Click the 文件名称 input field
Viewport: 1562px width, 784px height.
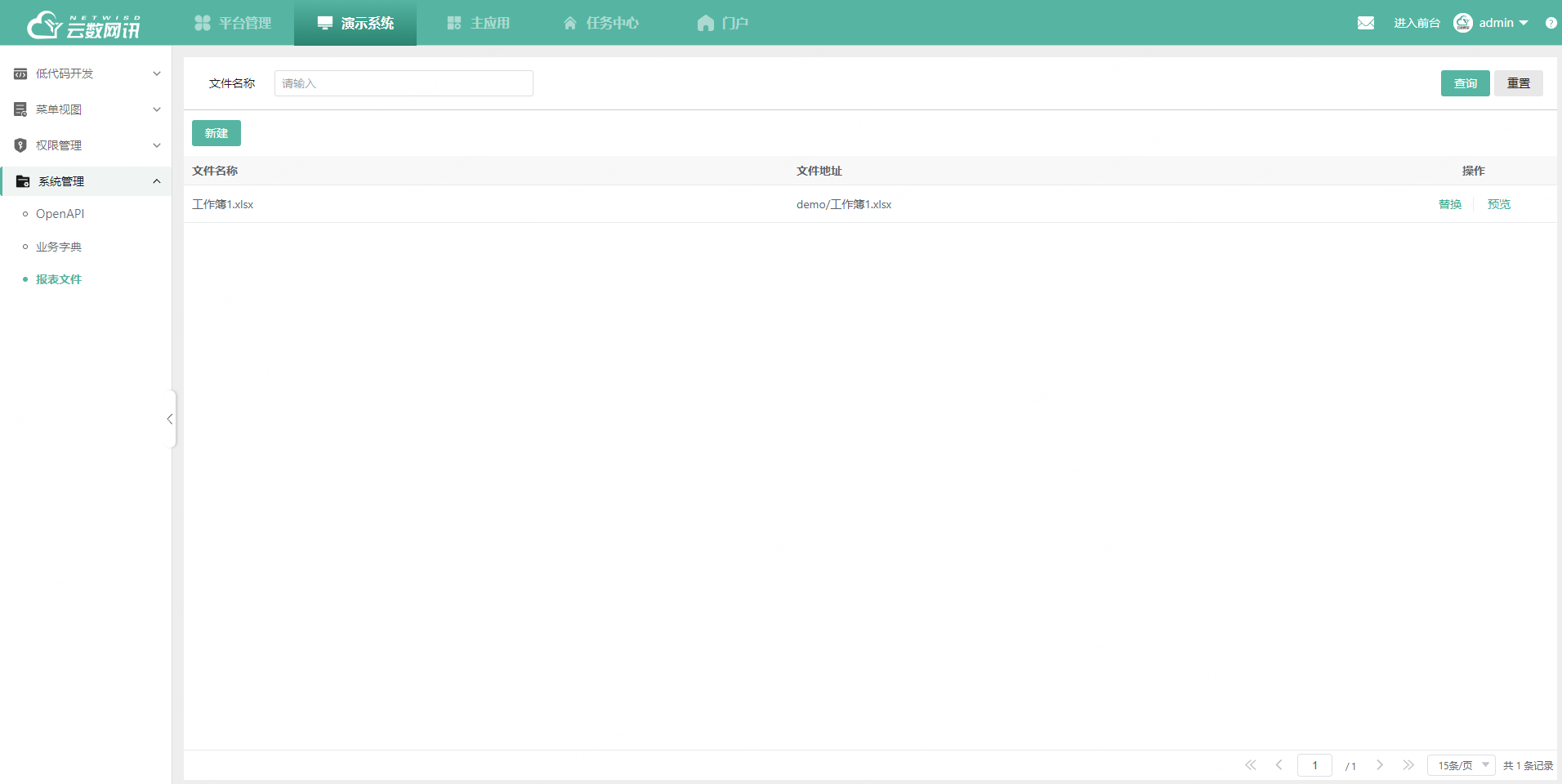pyautogui.click(x=404, y=82)
